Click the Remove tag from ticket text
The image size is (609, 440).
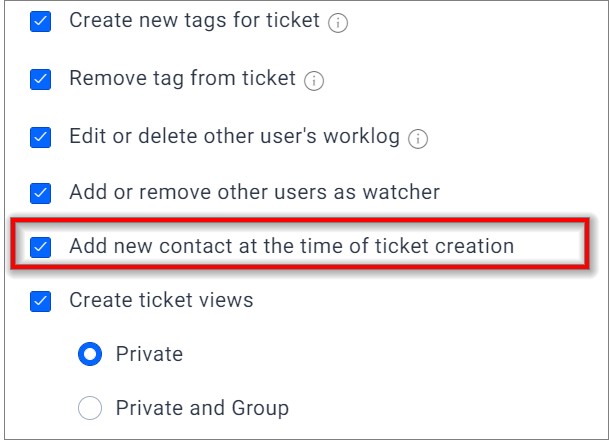(x=182, y=78)
